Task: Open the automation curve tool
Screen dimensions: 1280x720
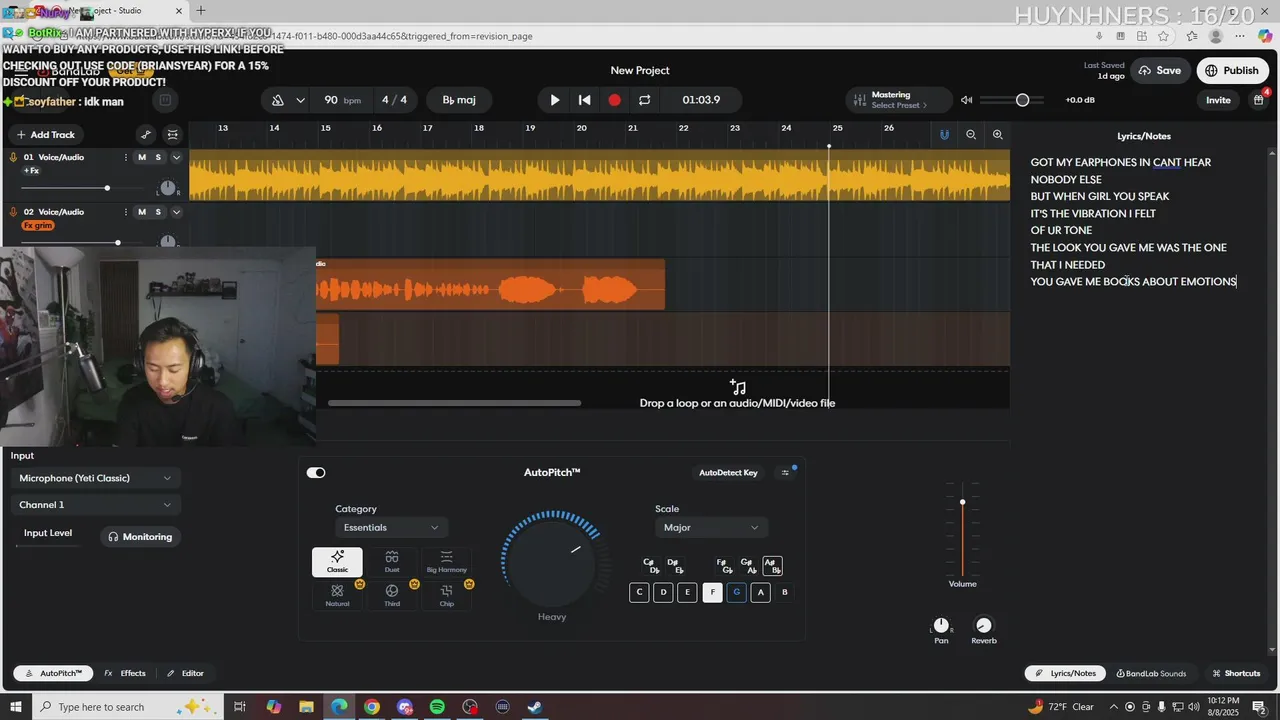Action: pyautogui.click(x=146, y=134)
